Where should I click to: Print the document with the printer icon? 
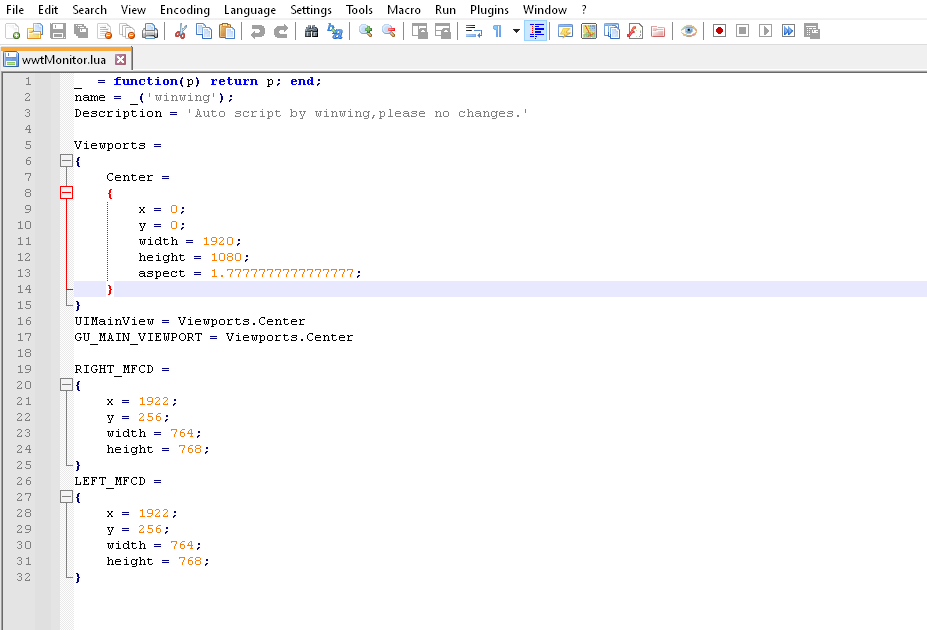coord(150,31)
